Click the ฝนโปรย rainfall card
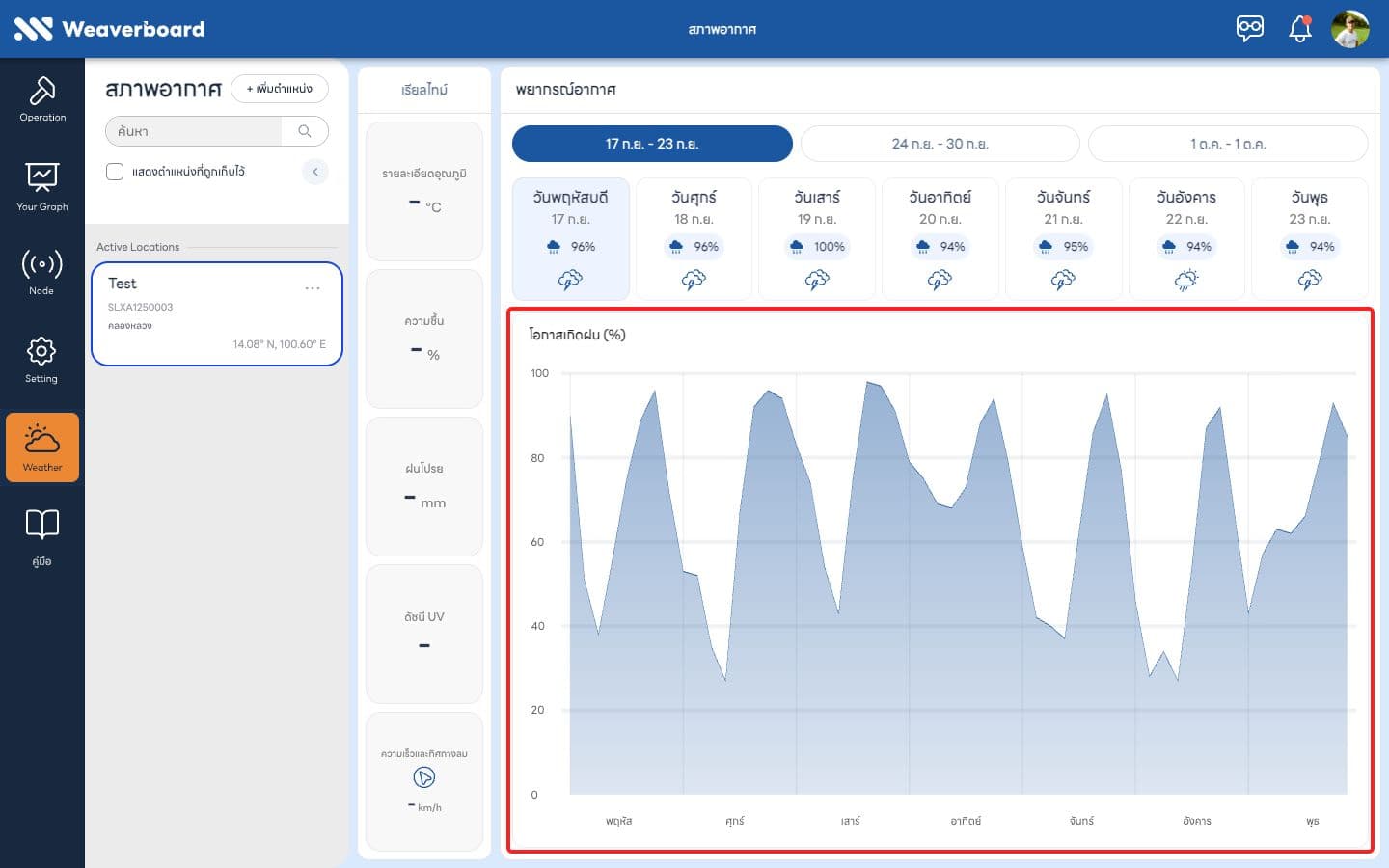The image size is (1389, 868). pyautogui.click(x=424, y=486)
